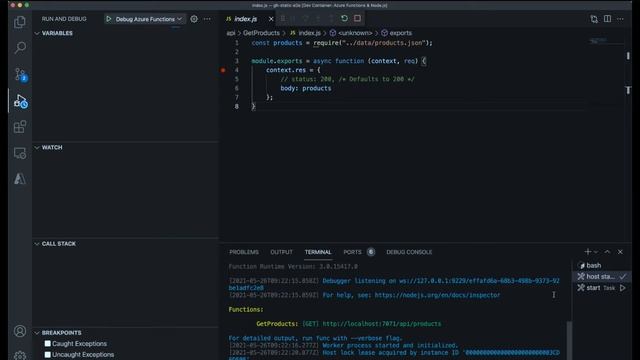Screen dimensions: 640x360
Task: Open Remote Explorer view in activity bar
Action: 20,153
